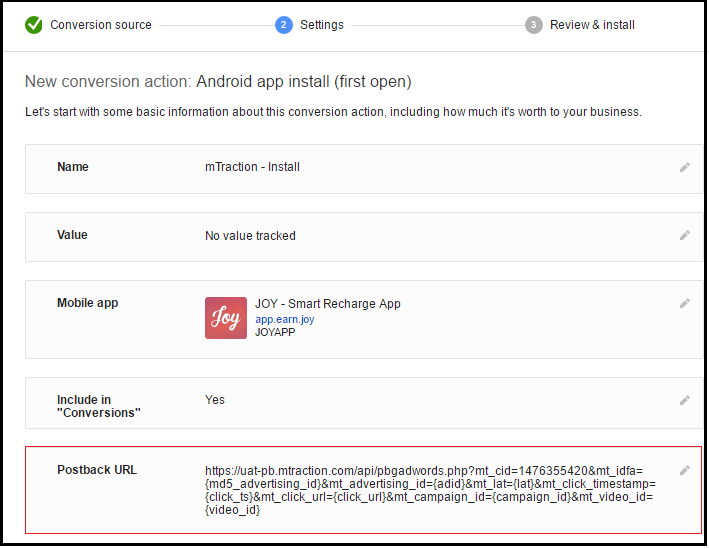Click the Yes value for Conversions
The image size is (709, 549).
click(x=215, y=400)
